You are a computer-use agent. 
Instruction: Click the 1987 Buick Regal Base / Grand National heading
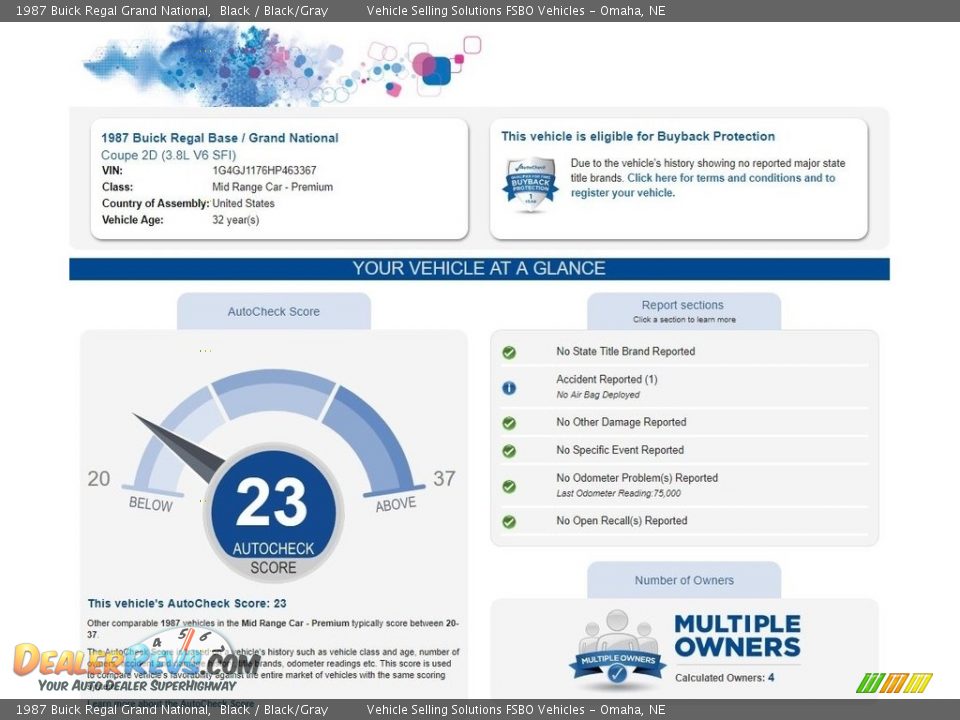click(220, 138)
